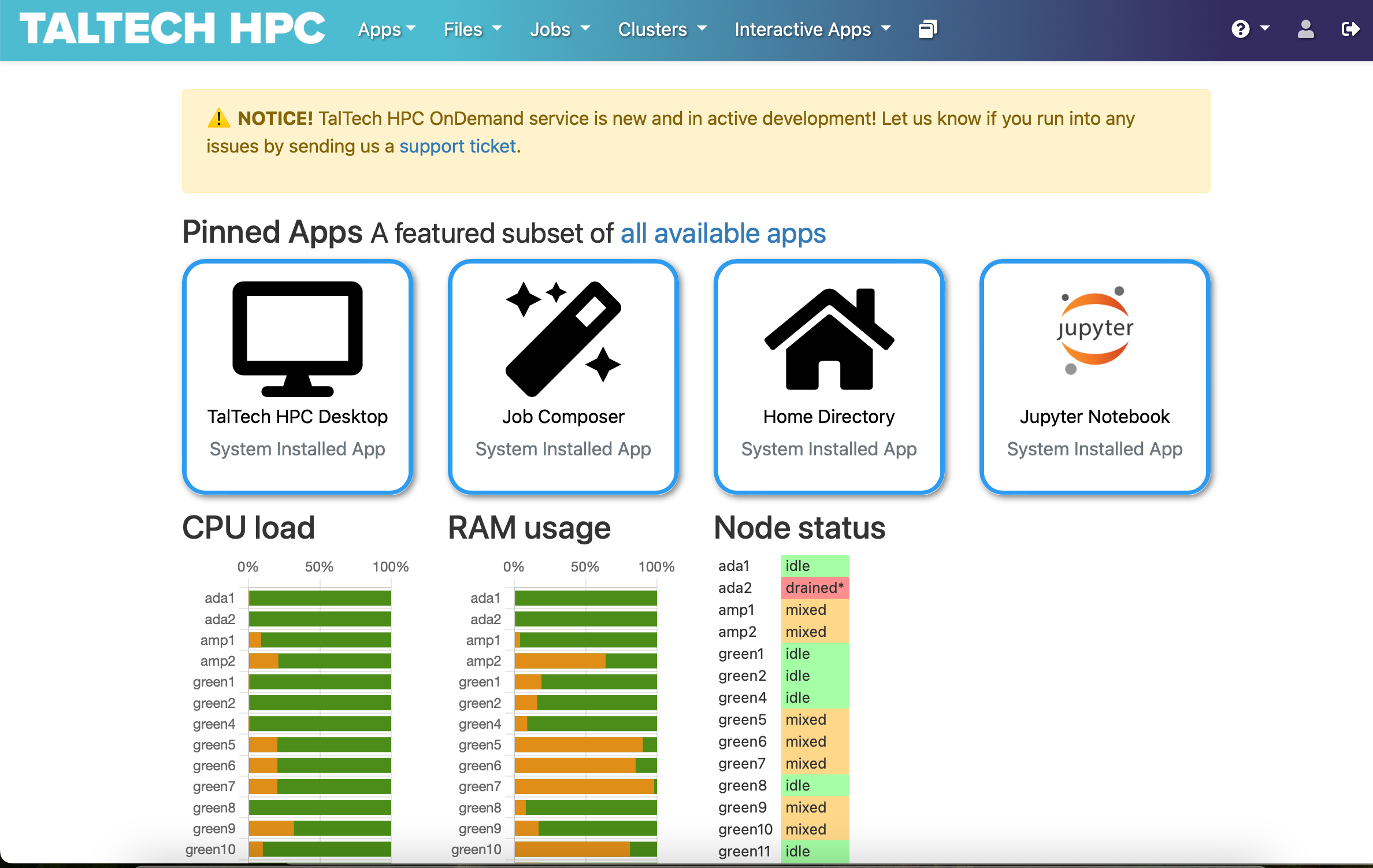This screenshot has width=1373, height=868.
Task: Click the Job Composer title
Action: 563,417
